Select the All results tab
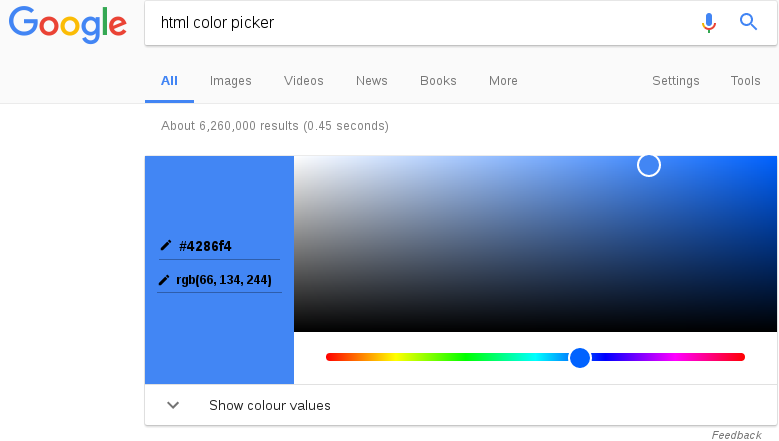The width and height of the screenshot is (779, 441). point(169,81)
